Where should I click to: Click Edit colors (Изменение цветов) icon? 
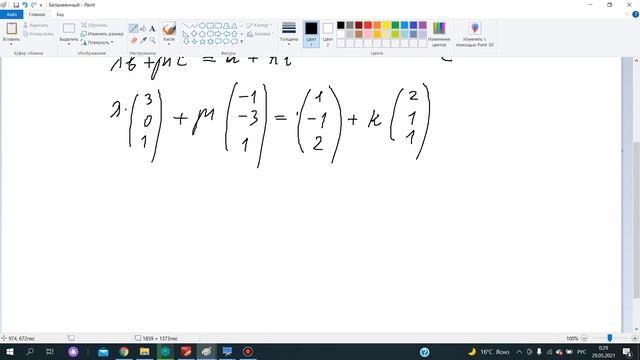pyautogui.click(x=439, y=28)
